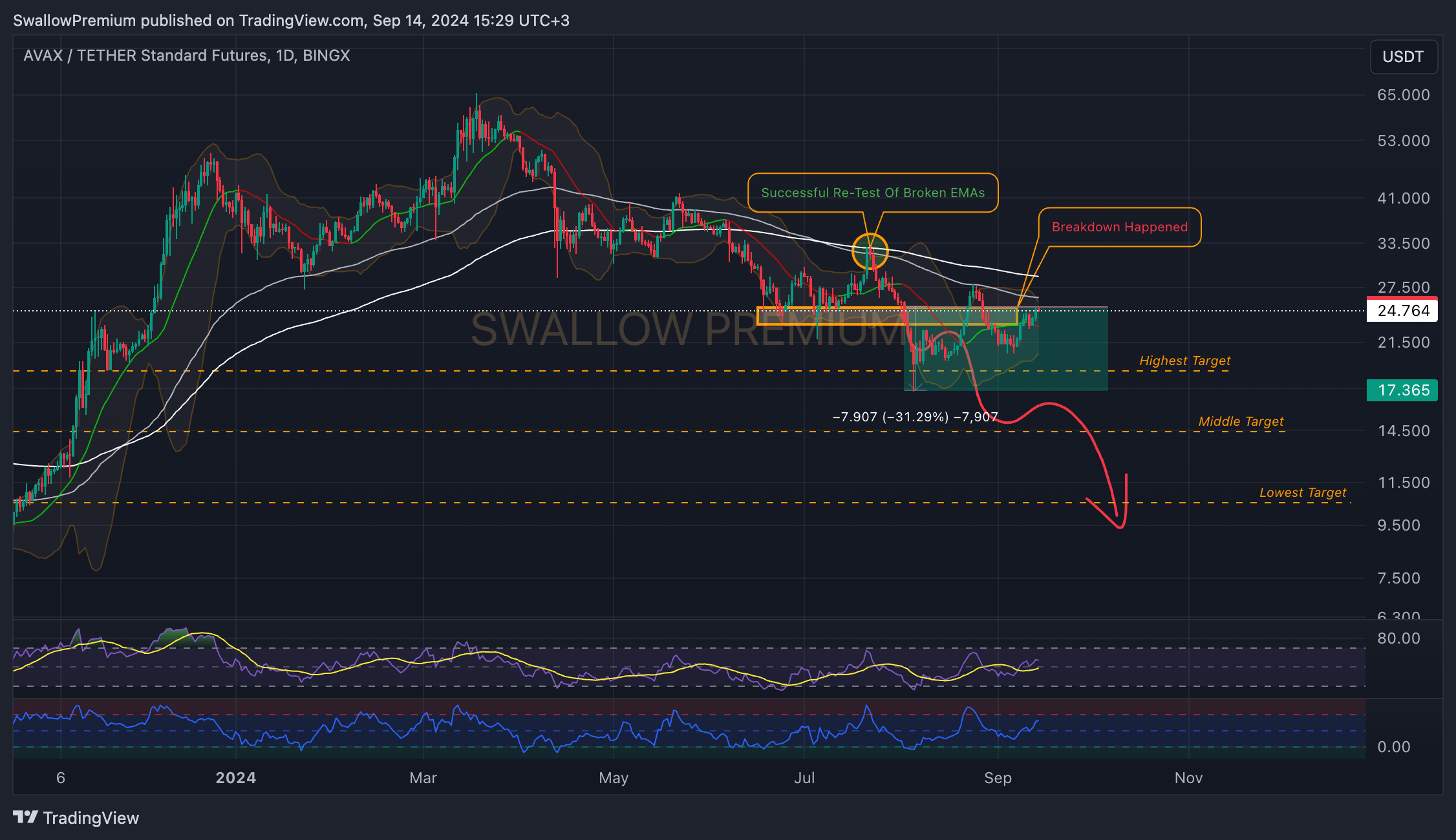Click the 'Lowest Target' label
This screenshot has height=840, width=1456.
pos(1303,492)
